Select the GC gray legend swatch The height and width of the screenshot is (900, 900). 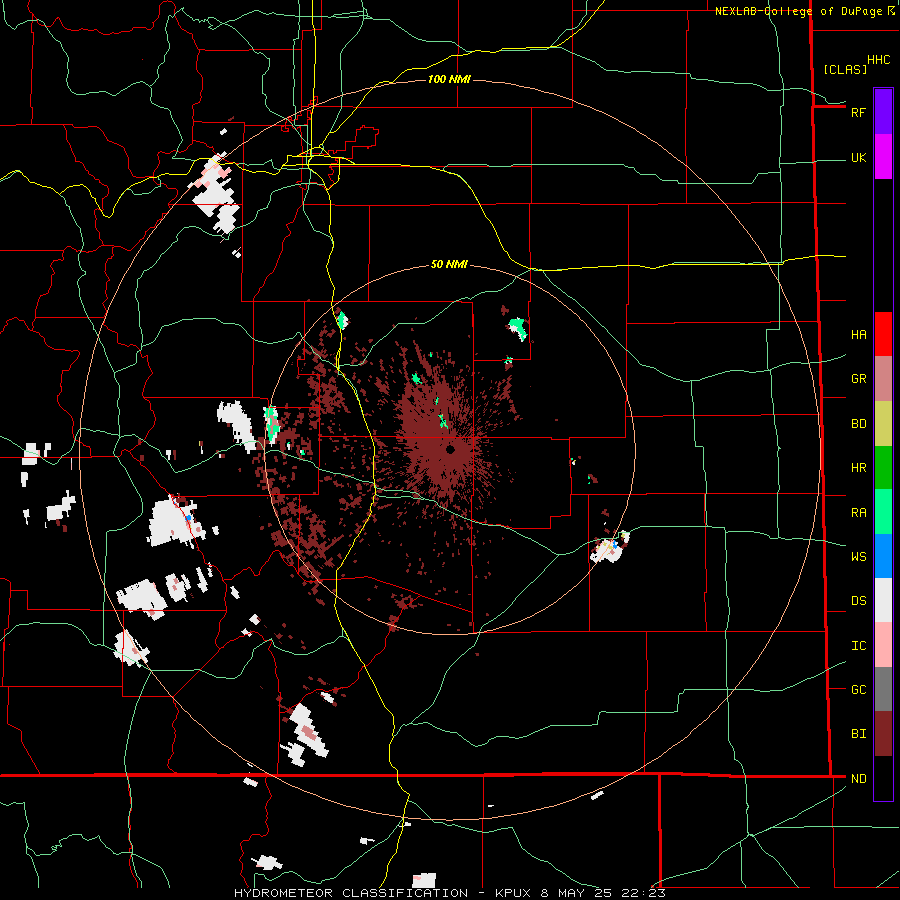[x=883, y=689]
